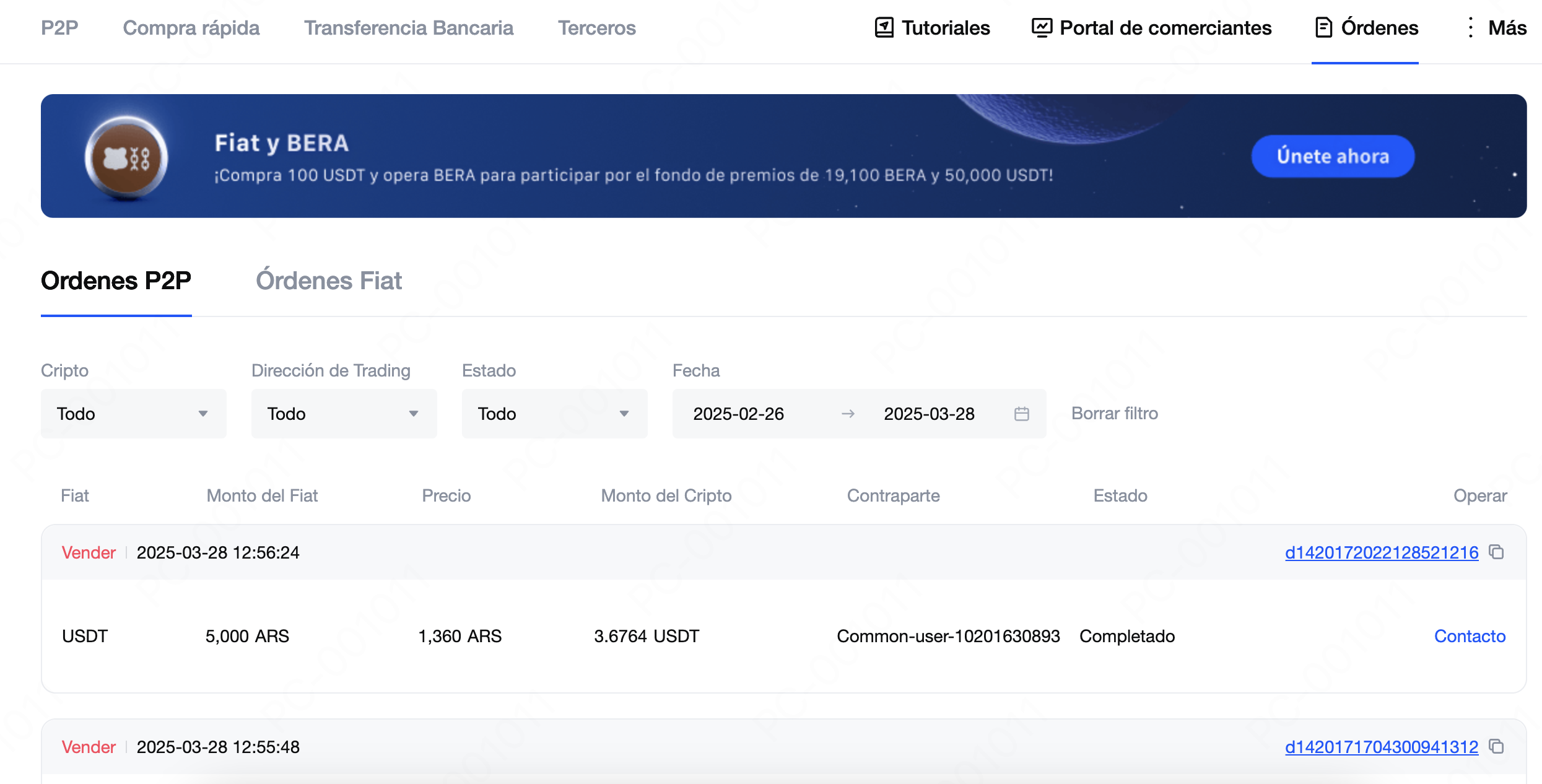Open the three-dot Más menu icon

(1471, 28)
